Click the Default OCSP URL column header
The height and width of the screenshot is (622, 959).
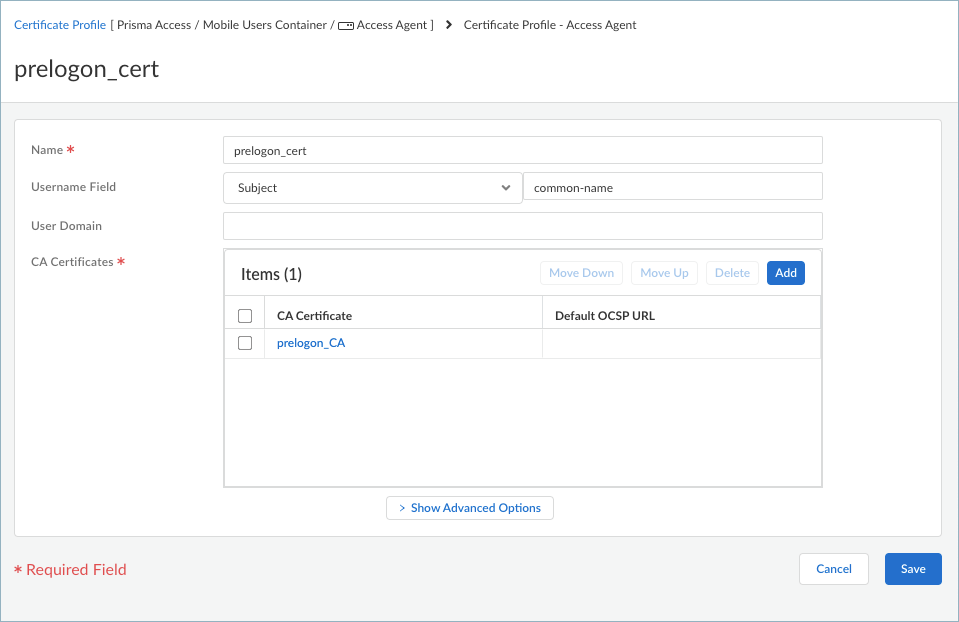604,316
